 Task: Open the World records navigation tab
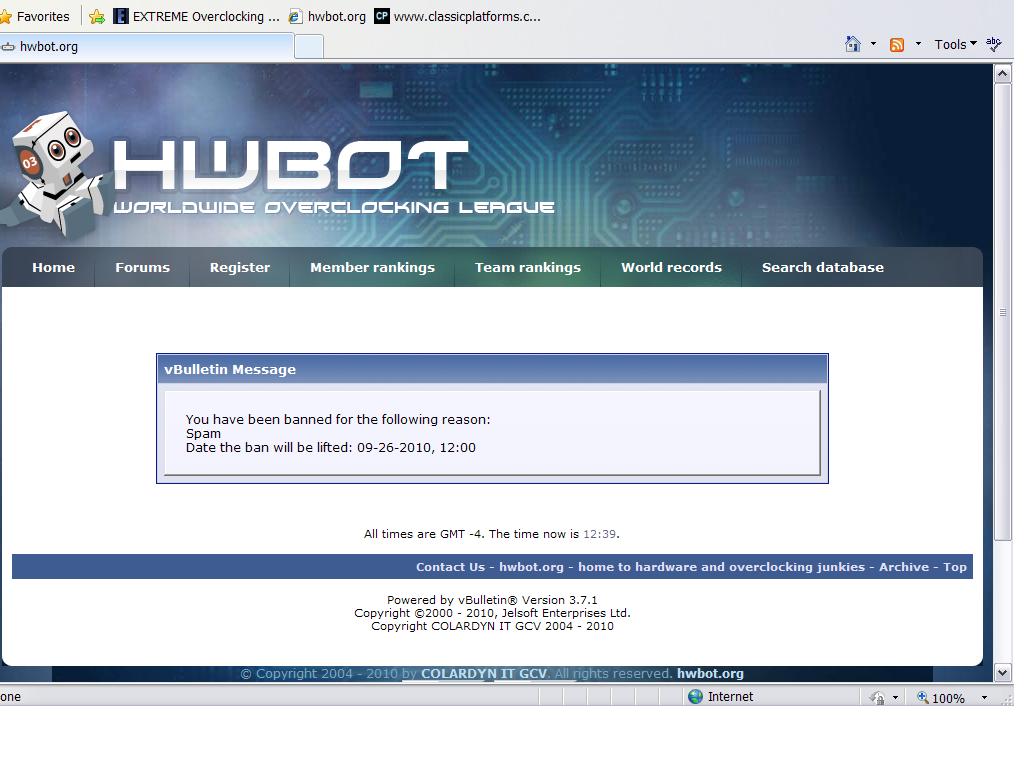(x=671, y=267)
